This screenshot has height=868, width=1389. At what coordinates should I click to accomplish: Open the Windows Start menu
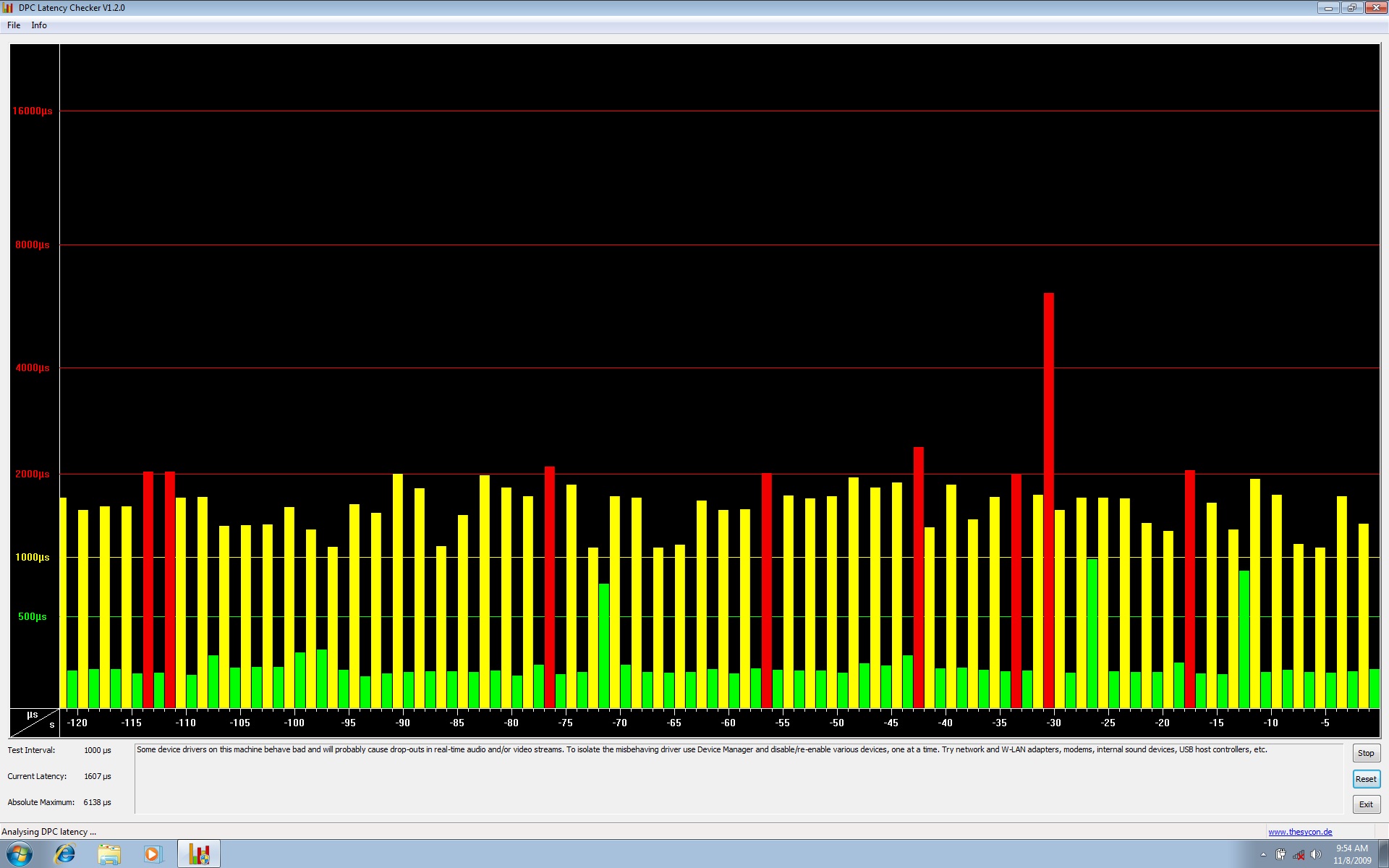pyautogui.click(x=20, y=854)
